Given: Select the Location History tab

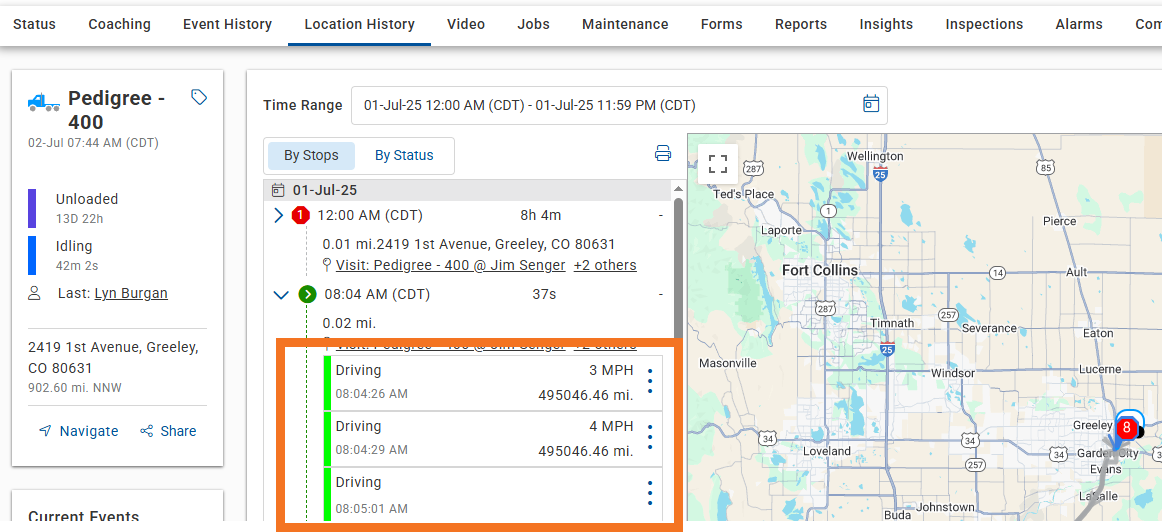Looking at the screenshot, I should coord(359,24).
